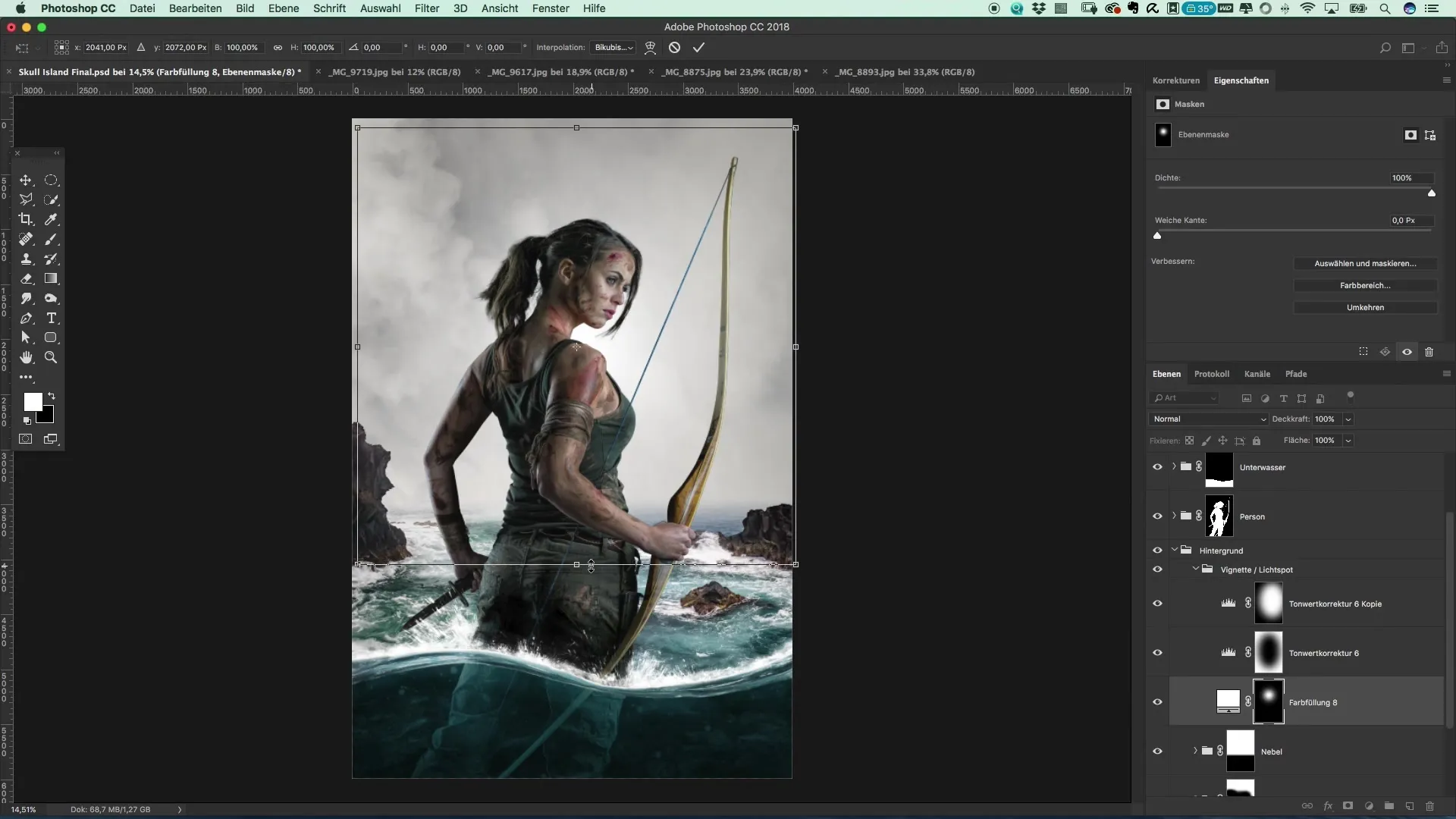Select the Eyedropper tool

click(x=51, y=219)
